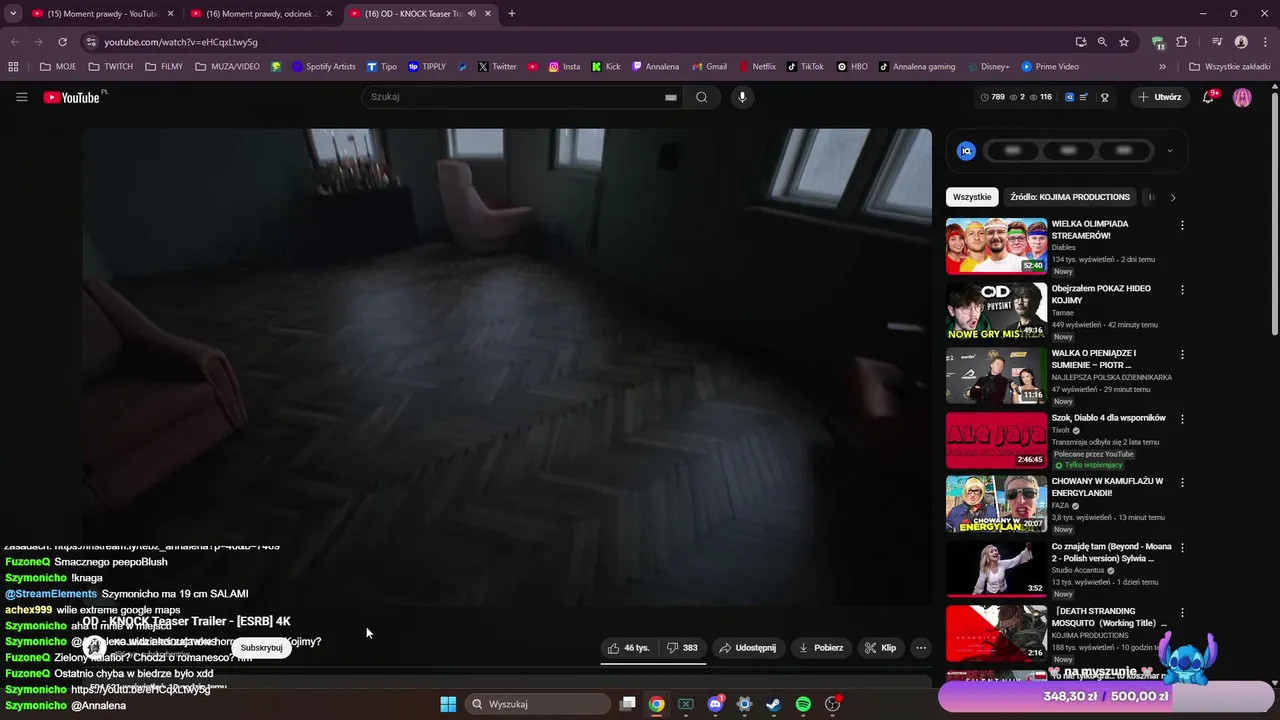Open the Chrome zoom magnifier icon
This screenshot has width=1280, height=720.
pyautogui.click(x=1102, y=42)
